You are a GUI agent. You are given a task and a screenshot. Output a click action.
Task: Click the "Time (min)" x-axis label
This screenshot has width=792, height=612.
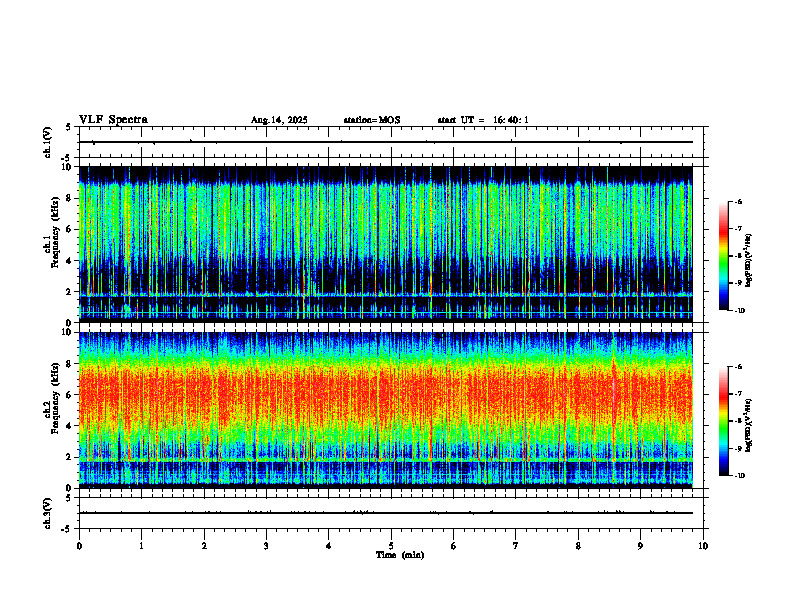coord(400,555)
